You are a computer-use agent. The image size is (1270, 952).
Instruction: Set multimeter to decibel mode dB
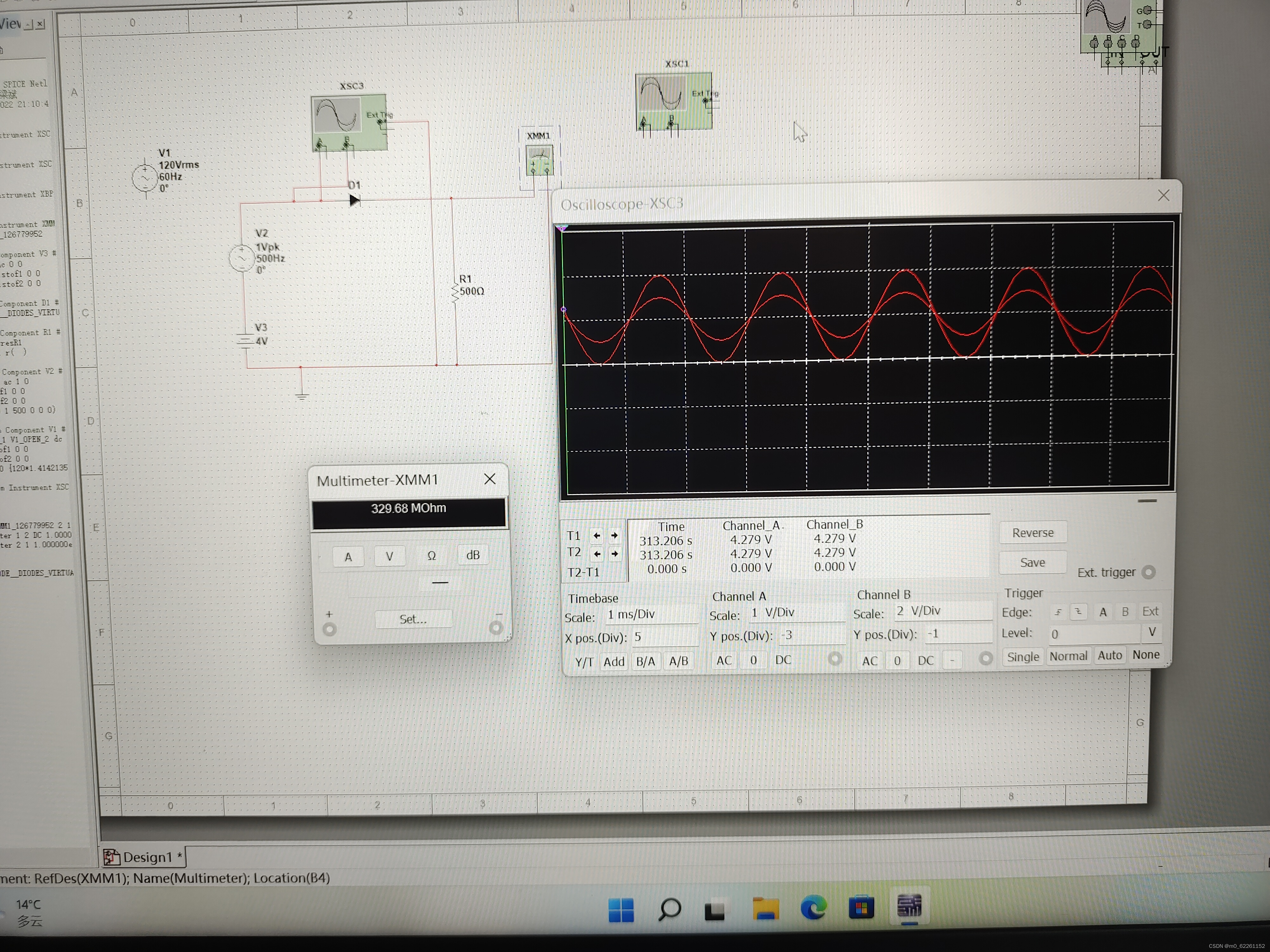click(473, 555)
